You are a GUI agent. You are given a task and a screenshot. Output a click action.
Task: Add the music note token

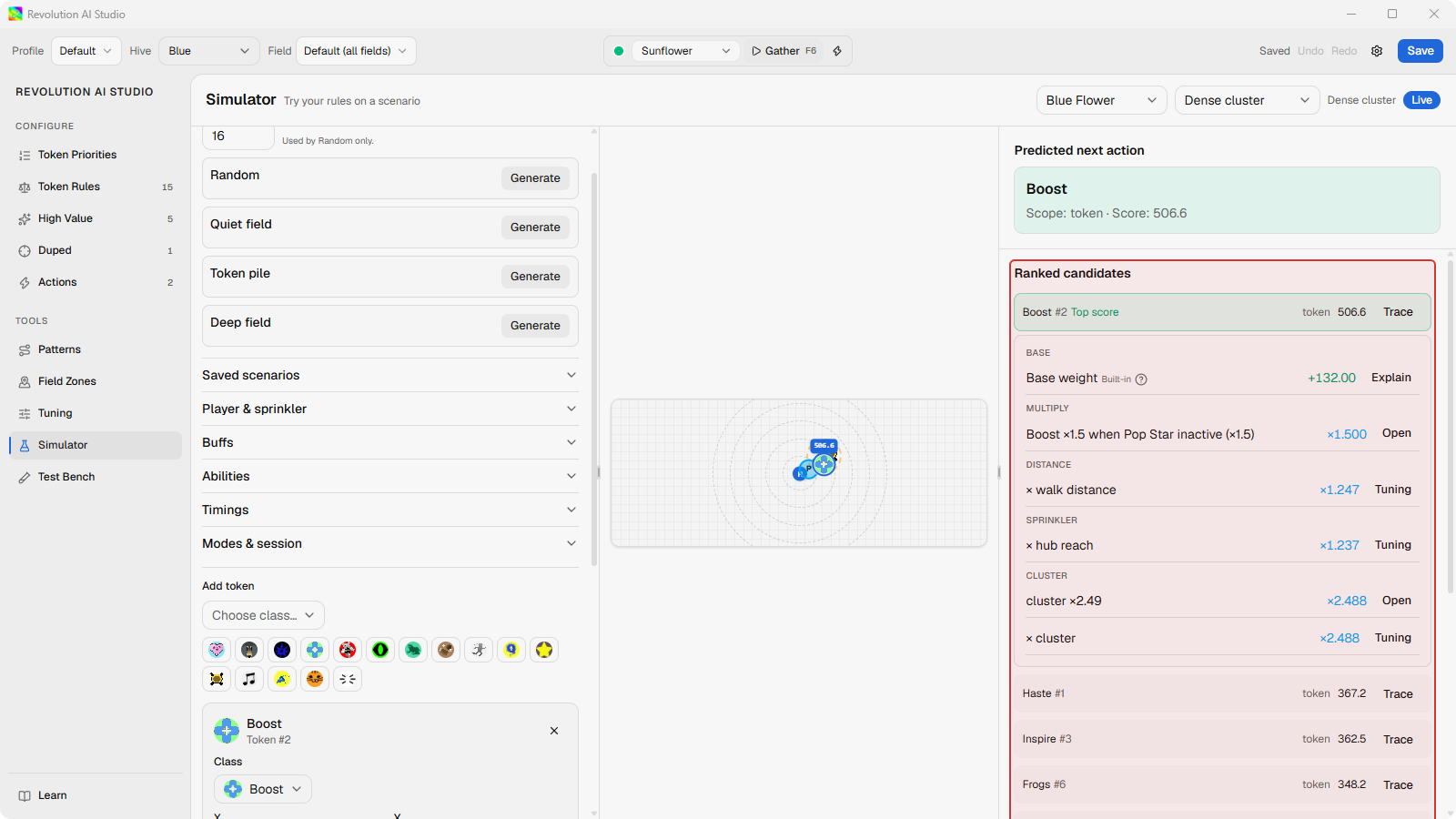pyautogui.click(x=249, y=679)
